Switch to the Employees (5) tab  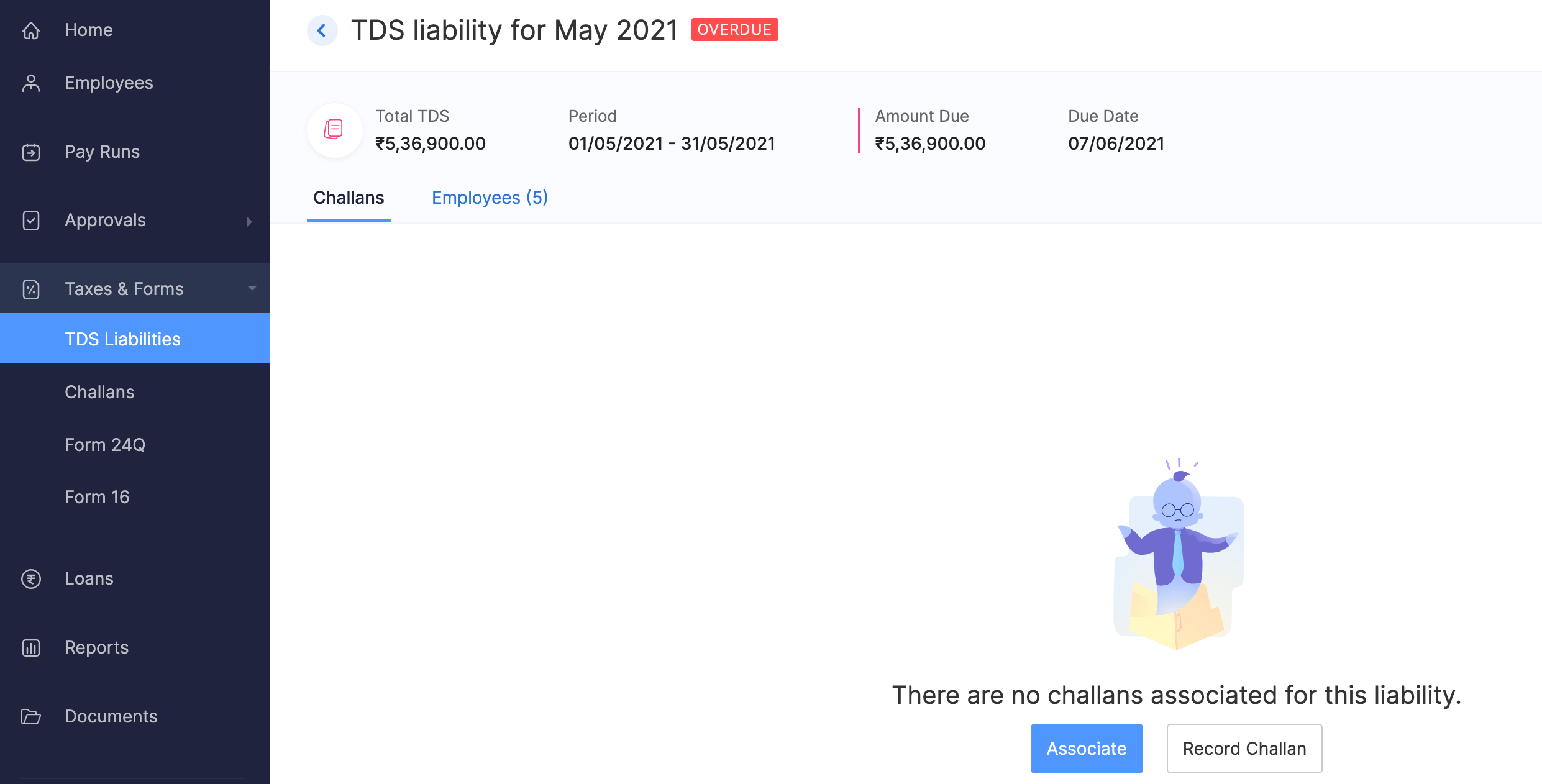(x=490, y=198)
